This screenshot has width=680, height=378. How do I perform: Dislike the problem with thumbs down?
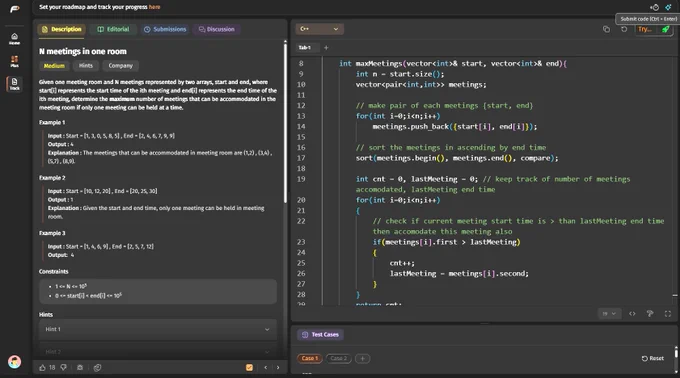[64, 368]
